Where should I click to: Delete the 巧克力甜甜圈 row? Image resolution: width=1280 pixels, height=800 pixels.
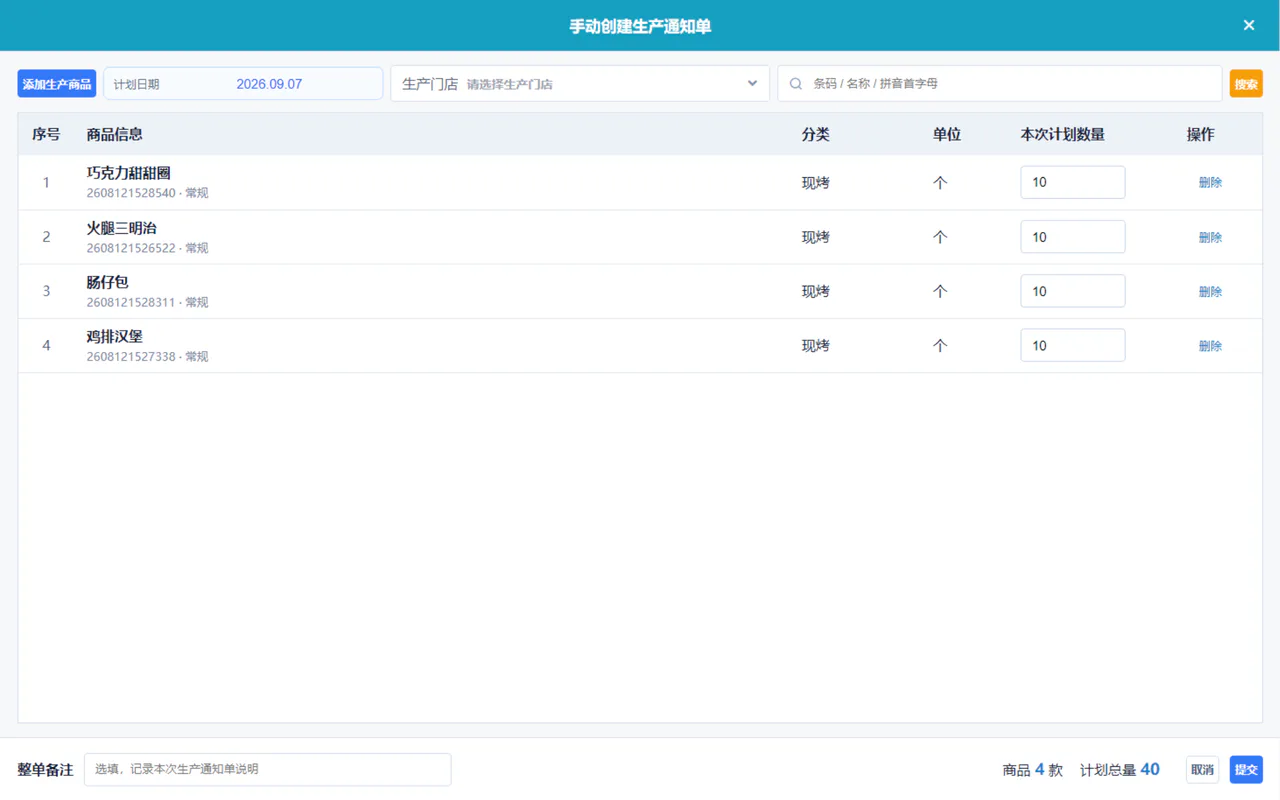1210,183
